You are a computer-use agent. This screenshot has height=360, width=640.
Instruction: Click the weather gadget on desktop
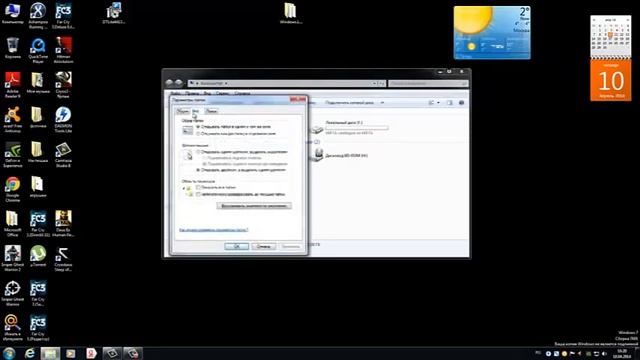click(x=492, y=32)
